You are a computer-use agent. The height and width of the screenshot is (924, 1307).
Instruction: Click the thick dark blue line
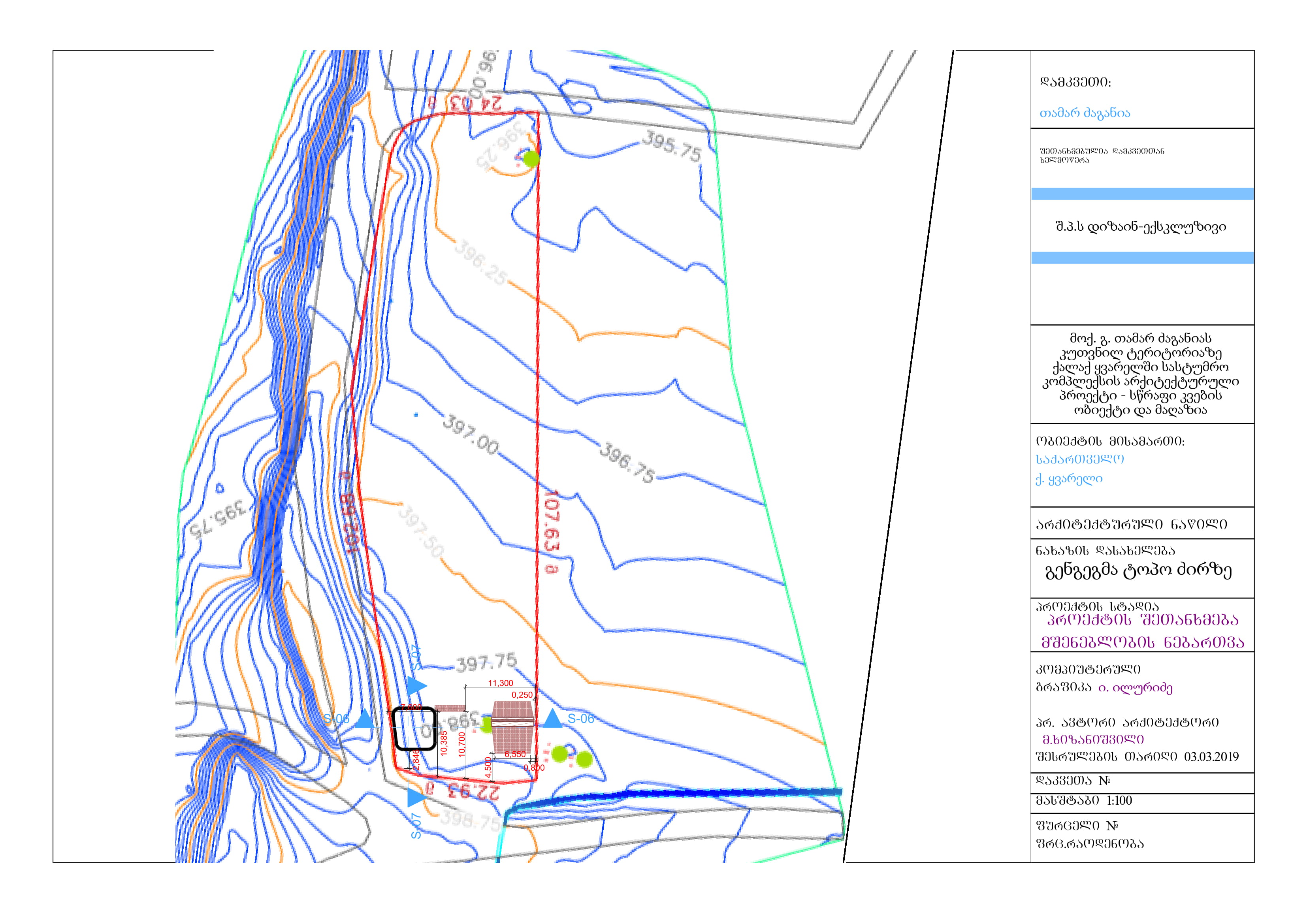click(683, 793)
